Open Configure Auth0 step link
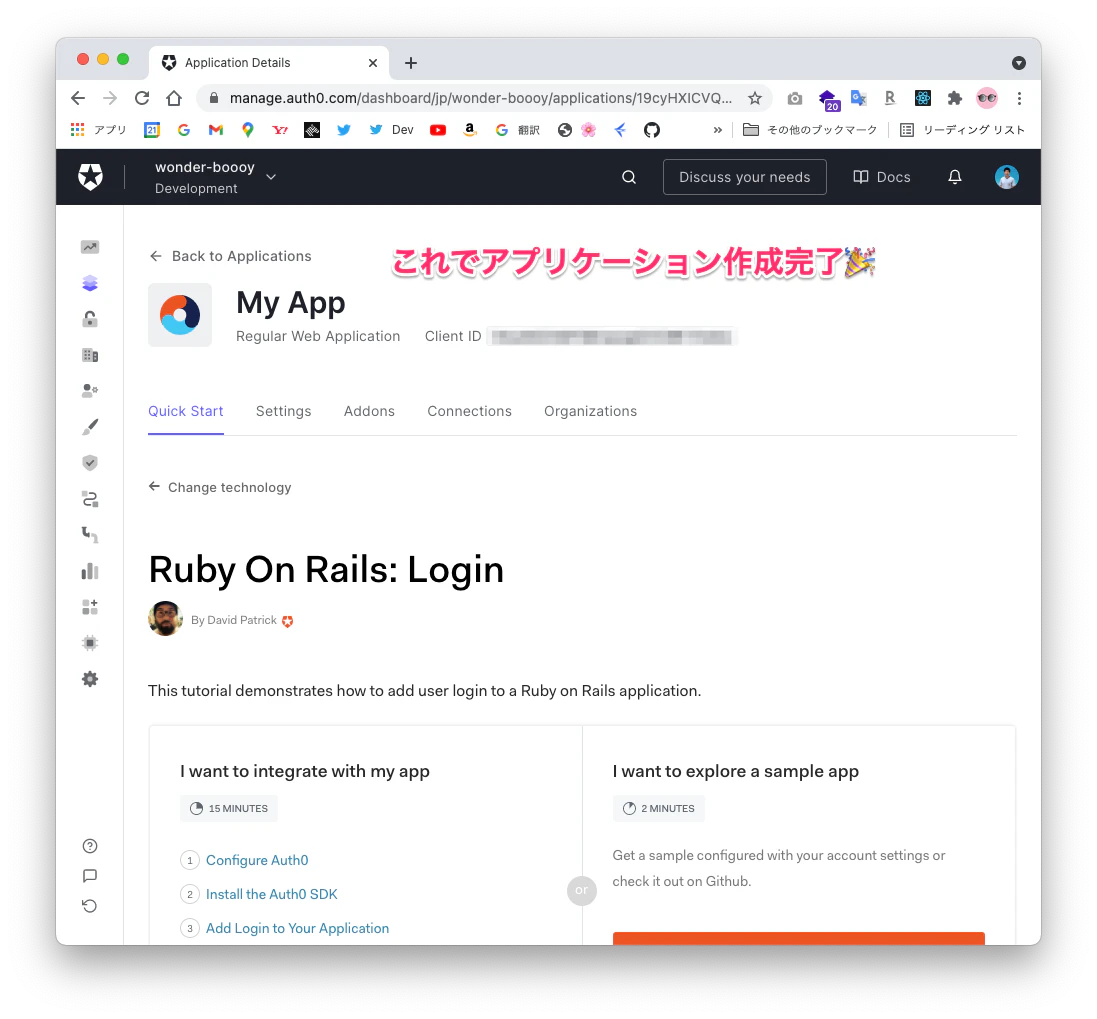1097x1019 pixels. pos(257,860)
